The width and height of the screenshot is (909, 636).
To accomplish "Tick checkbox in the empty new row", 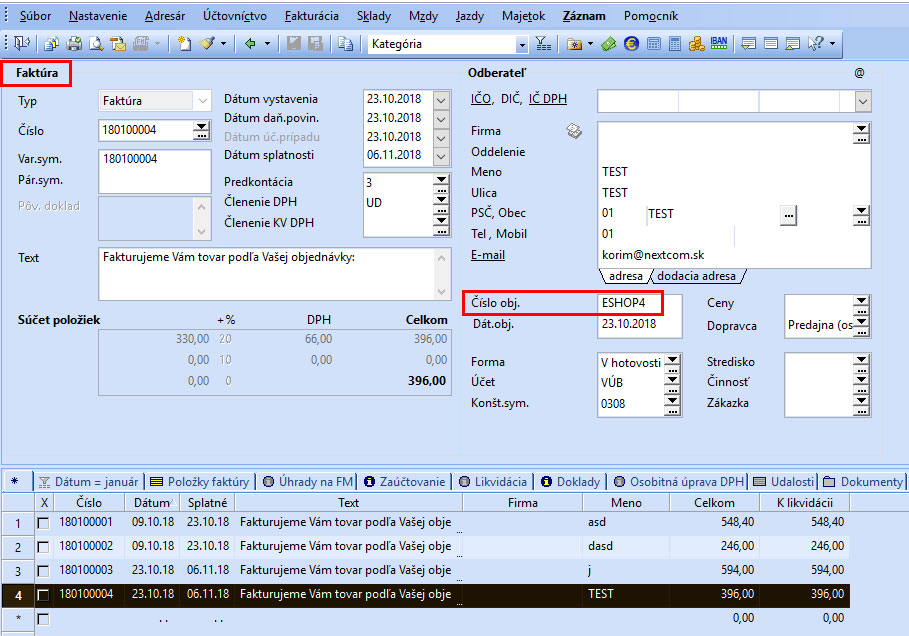I will click(x=43, y=619).
